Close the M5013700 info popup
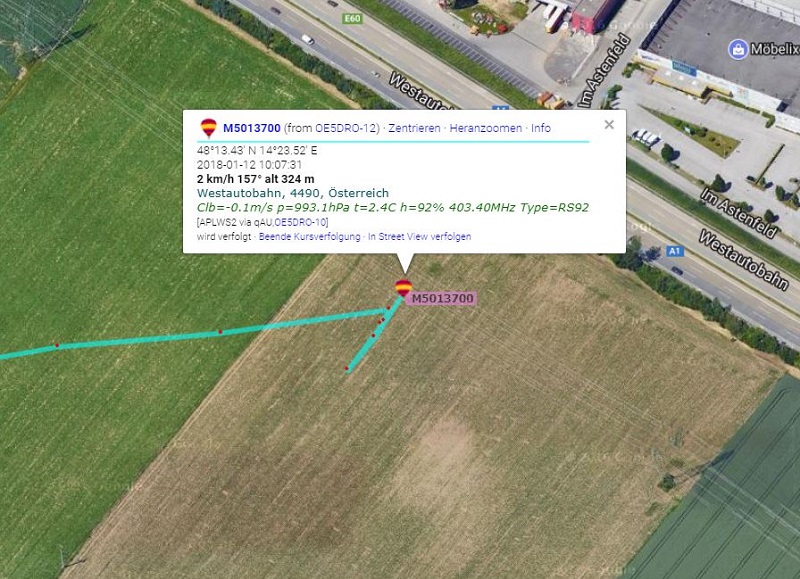 (x=609, y=124)
